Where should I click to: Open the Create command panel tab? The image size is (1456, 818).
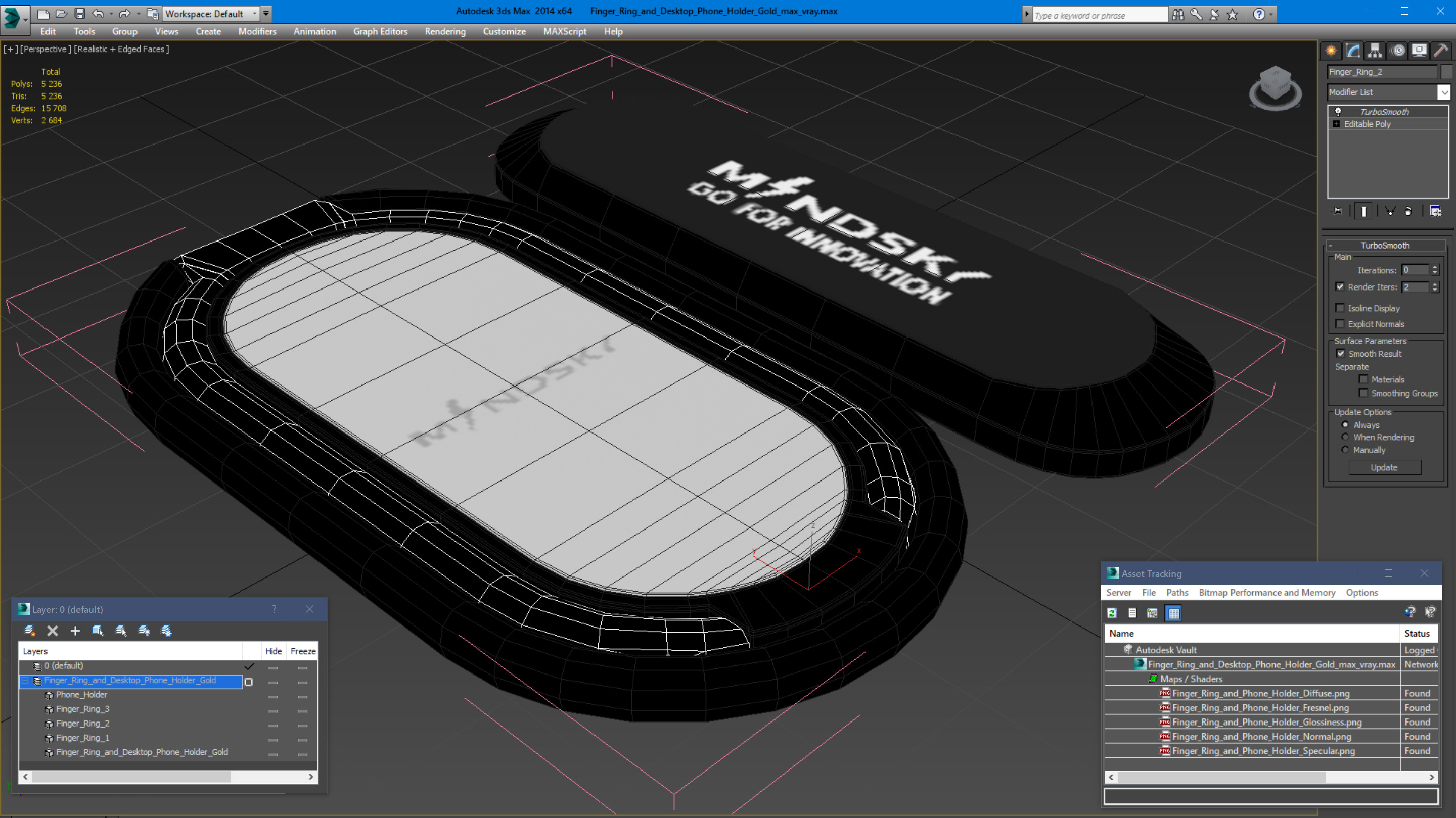point(1331,51)
